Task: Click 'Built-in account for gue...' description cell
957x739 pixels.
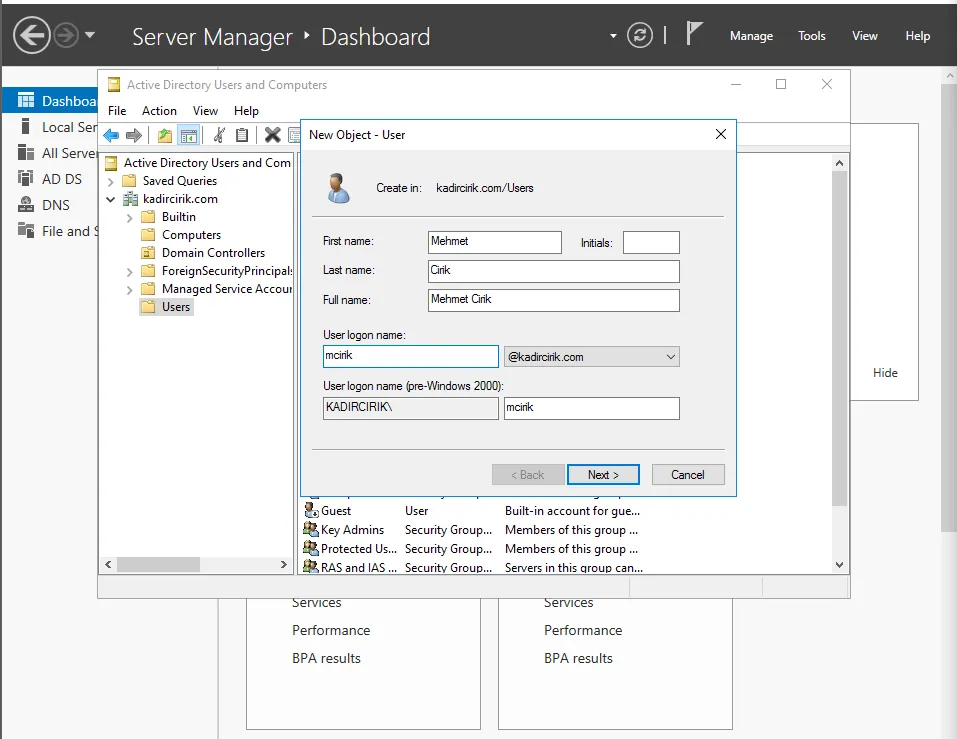Action: tap(572, 511)
